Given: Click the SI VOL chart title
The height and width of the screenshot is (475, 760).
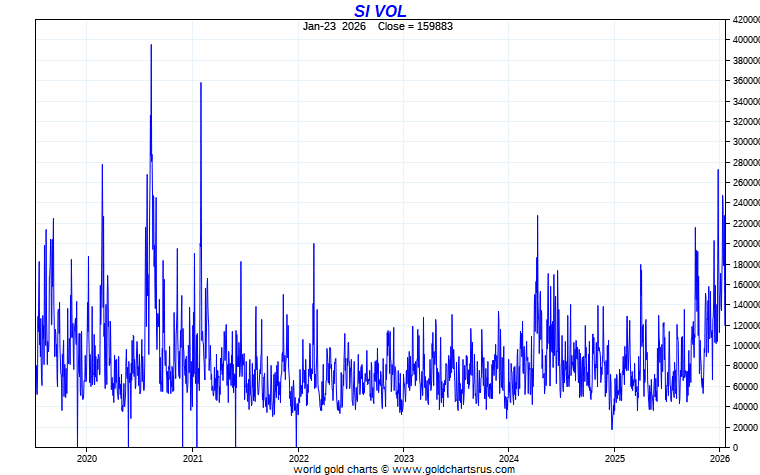Looking at the screenshot, I should point(380,11).
